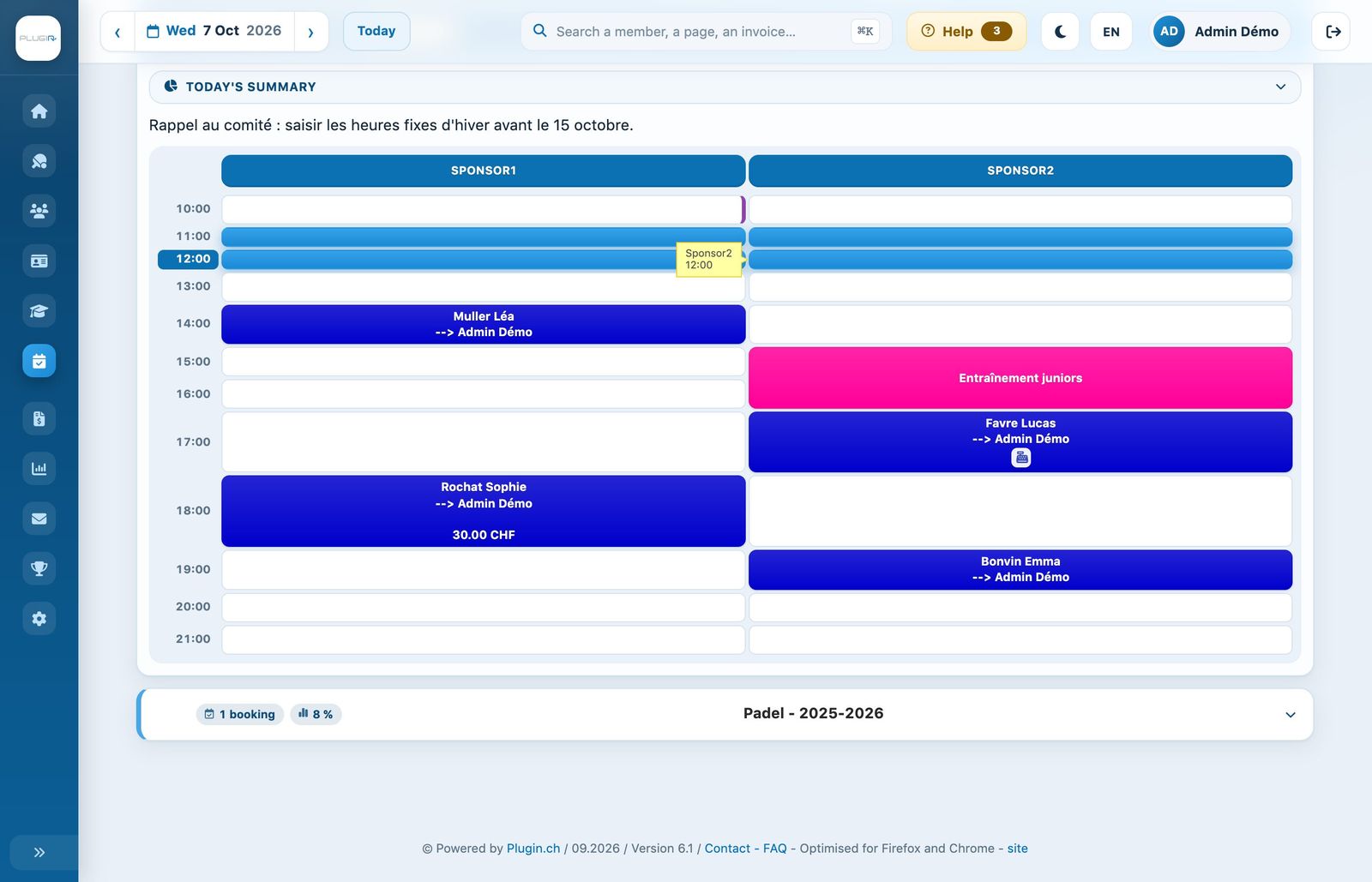Viewport: 1372px width, 882px height.
Task: Select the SPONSOR2 court header
Action: click(1020, 171)
